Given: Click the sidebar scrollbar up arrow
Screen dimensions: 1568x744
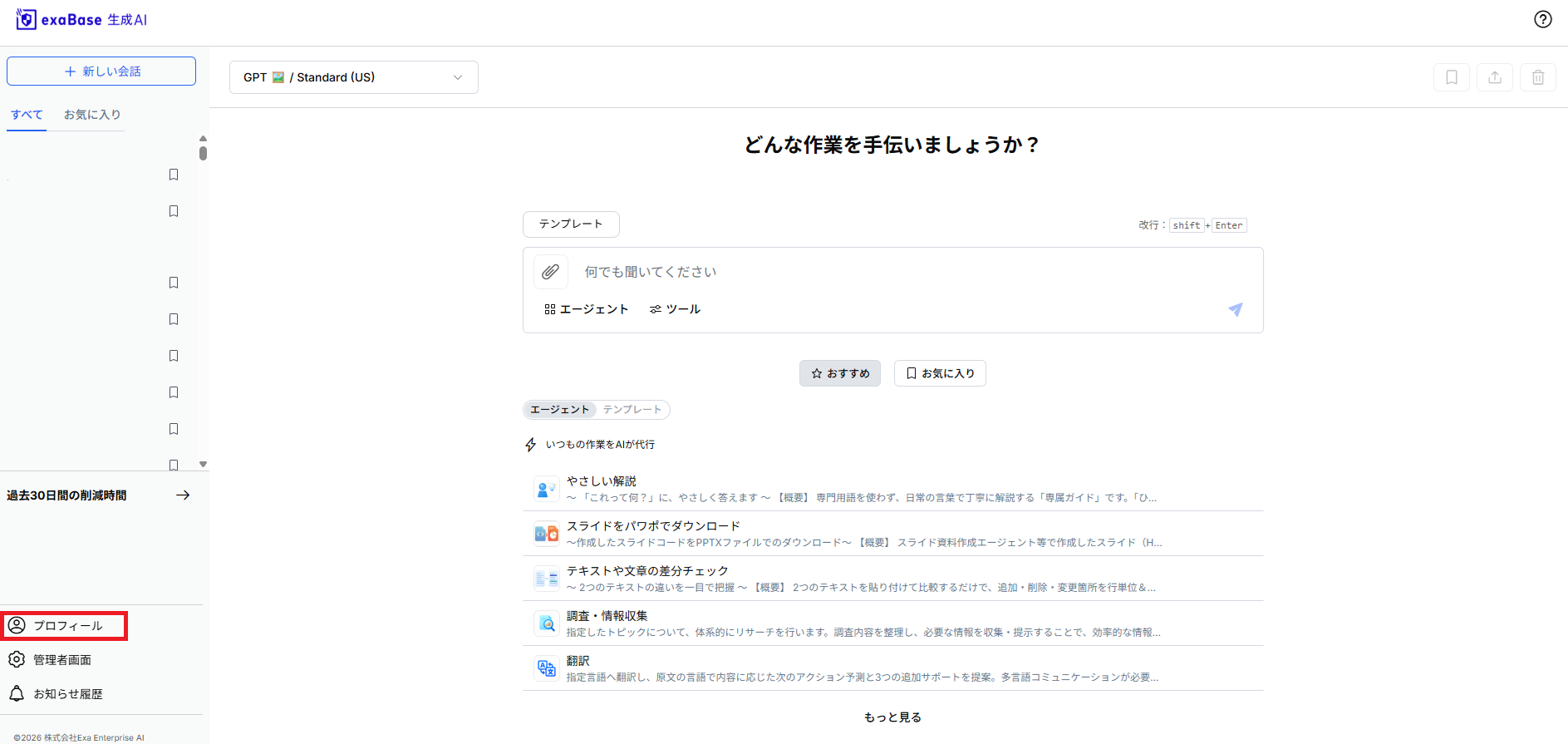Looking at the screenshot, I should [x=203, y=139].
